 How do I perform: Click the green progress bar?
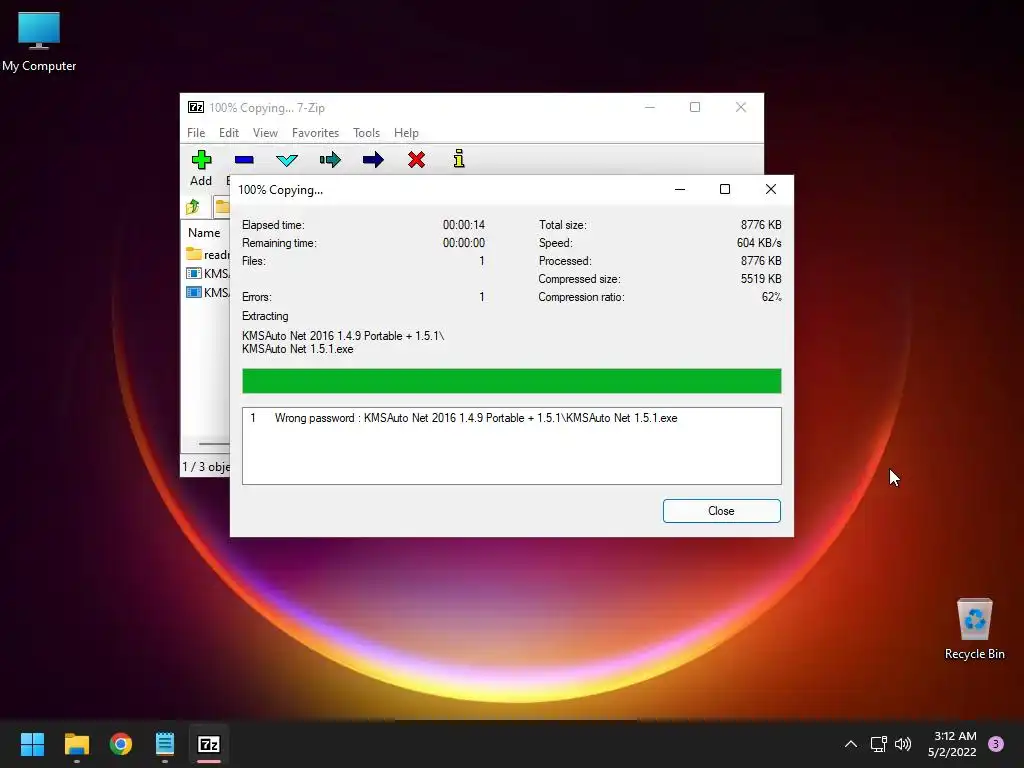[511, 381]
